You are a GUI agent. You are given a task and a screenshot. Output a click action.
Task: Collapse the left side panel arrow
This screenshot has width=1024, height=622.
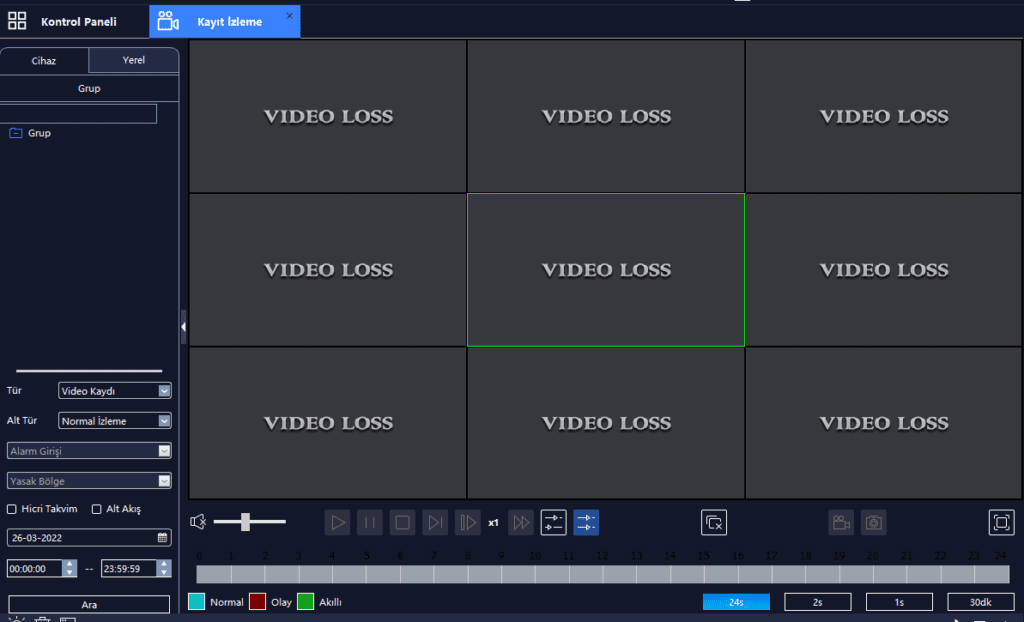pyautogui.click(x=184, y=327)
